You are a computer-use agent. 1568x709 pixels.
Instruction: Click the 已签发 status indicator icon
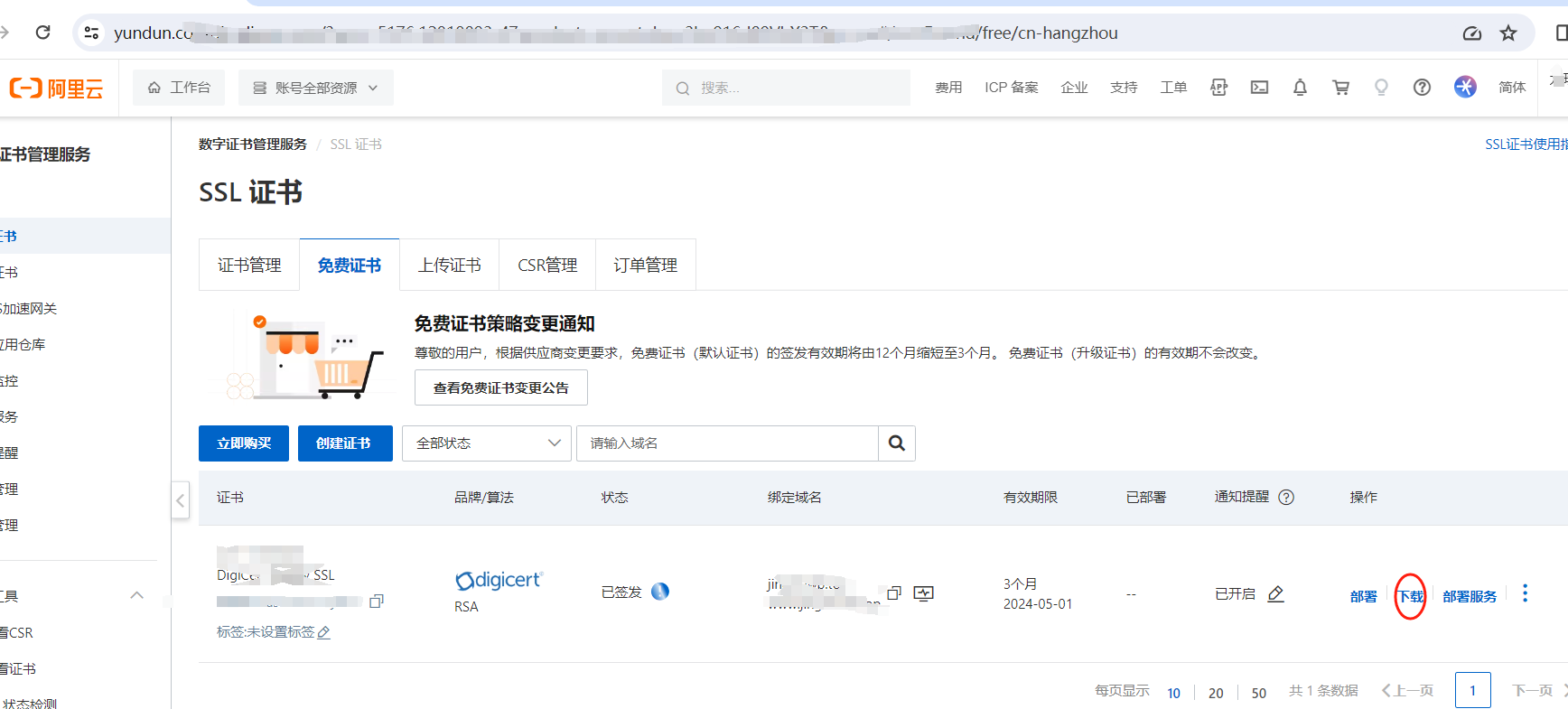[660, 592]
